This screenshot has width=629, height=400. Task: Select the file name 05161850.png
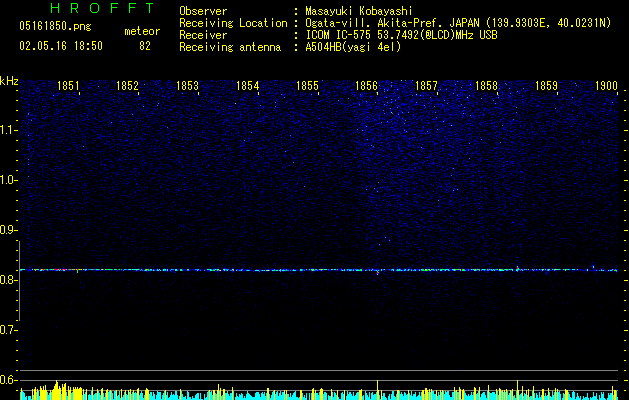pos(55,27)
